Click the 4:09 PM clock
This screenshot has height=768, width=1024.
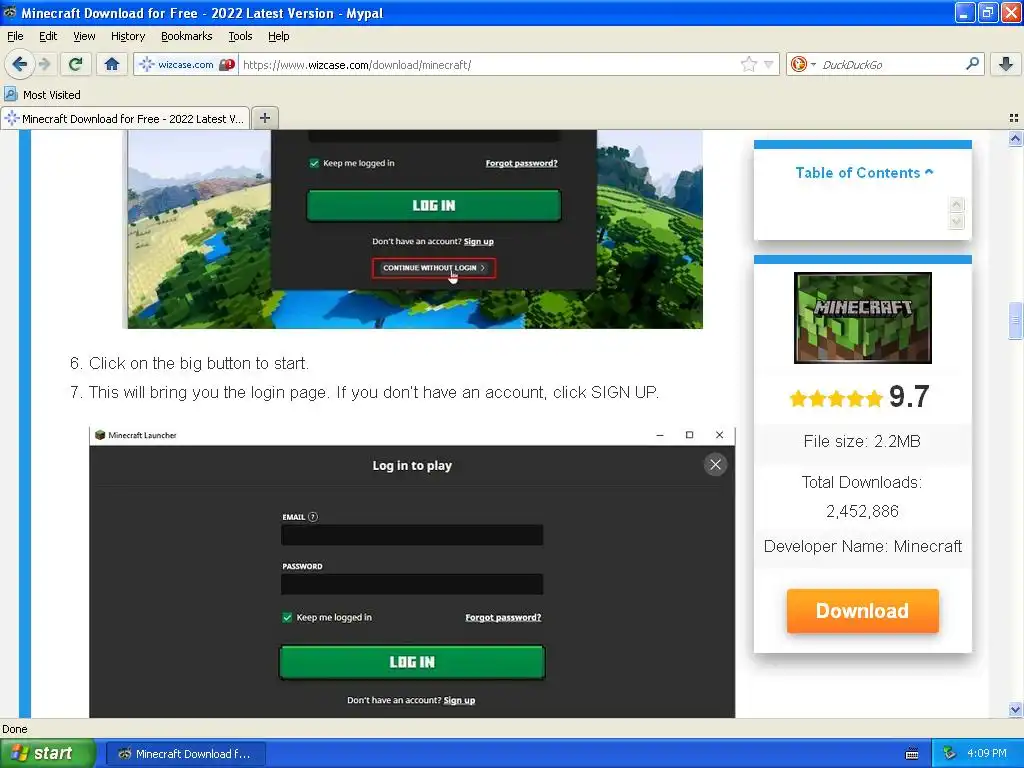coord(987,753)
